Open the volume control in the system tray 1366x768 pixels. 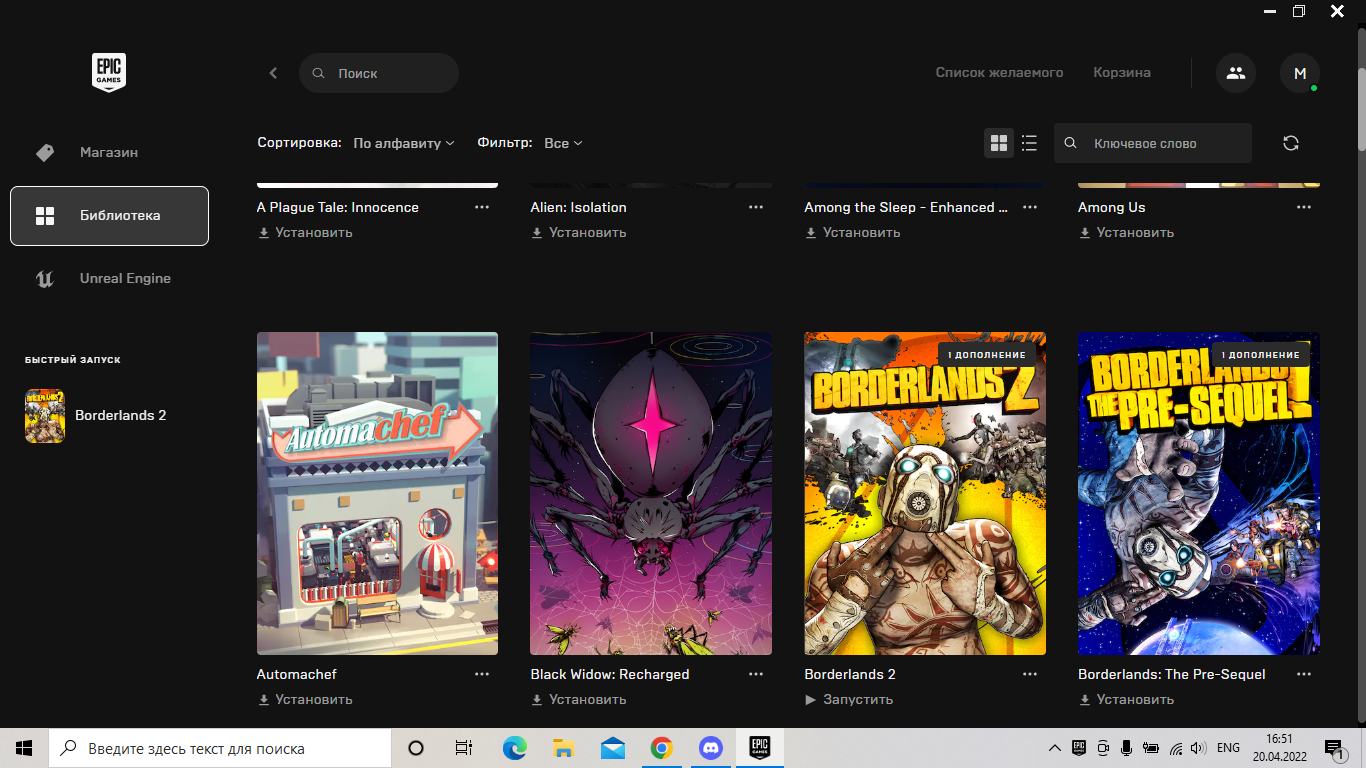tap(1198, 748)
